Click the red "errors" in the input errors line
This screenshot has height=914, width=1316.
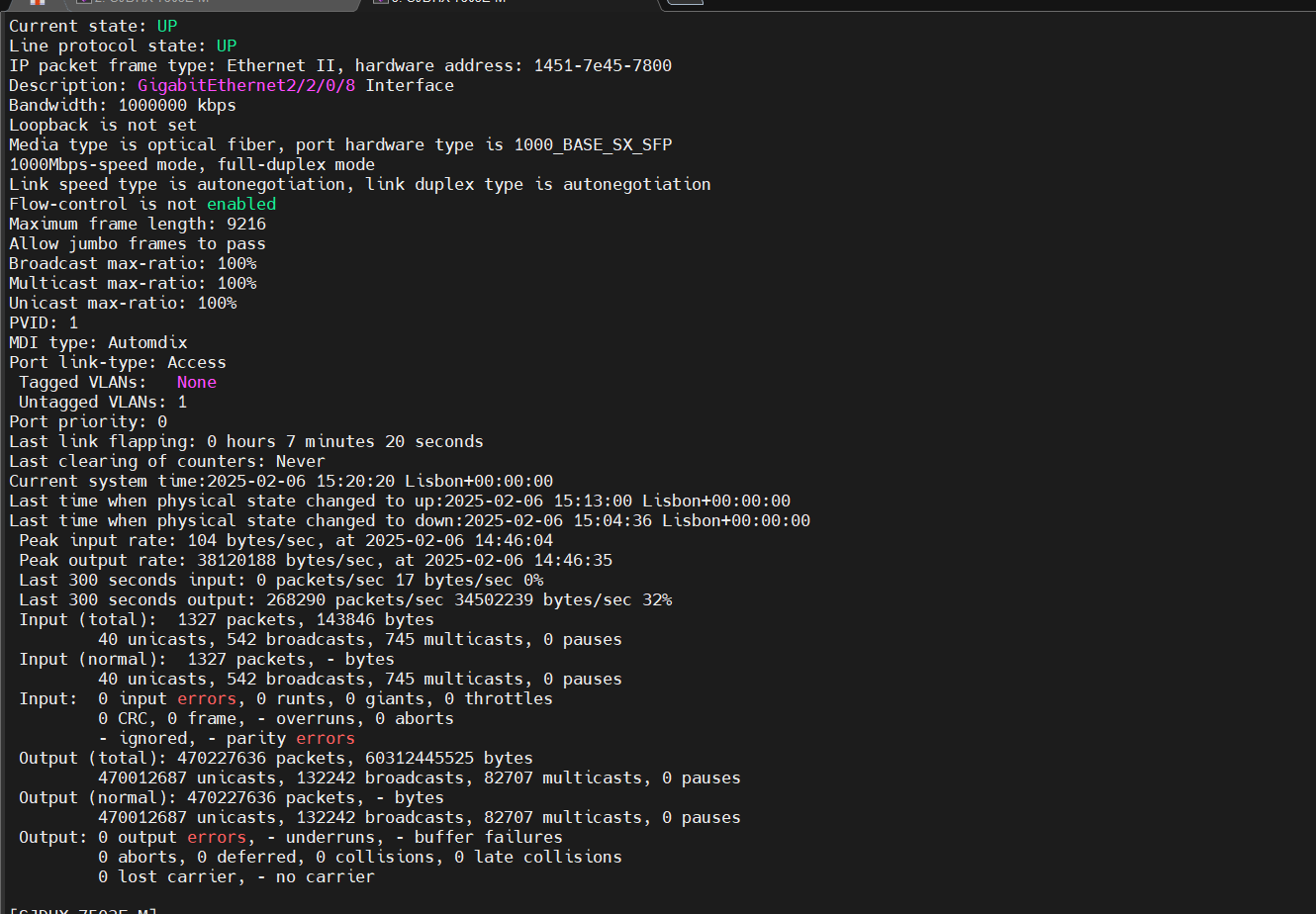(x=207, y=698)
